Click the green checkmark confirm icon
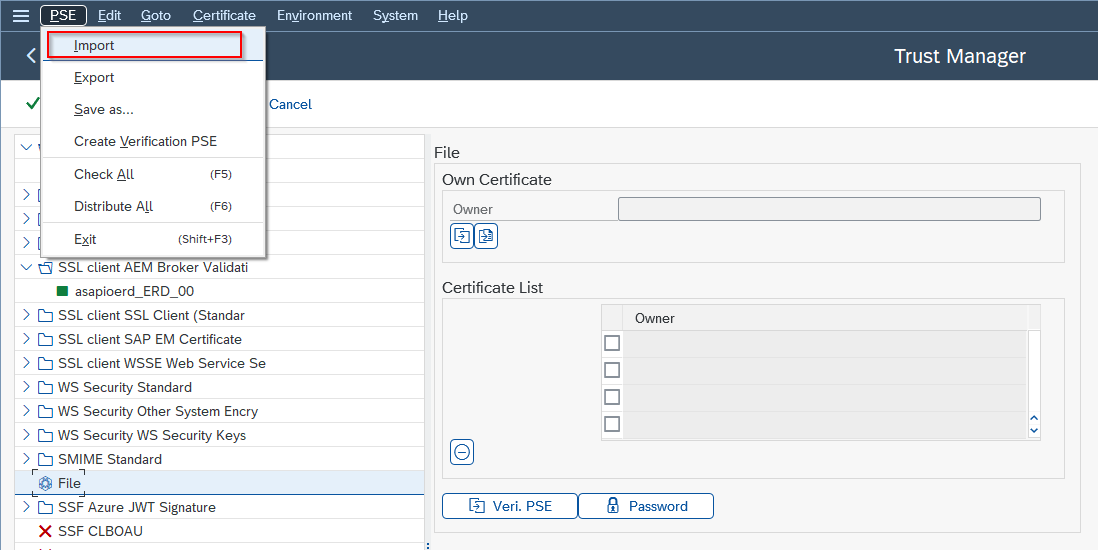Screen dimensions: 1098x550 (x=32, y=104)
